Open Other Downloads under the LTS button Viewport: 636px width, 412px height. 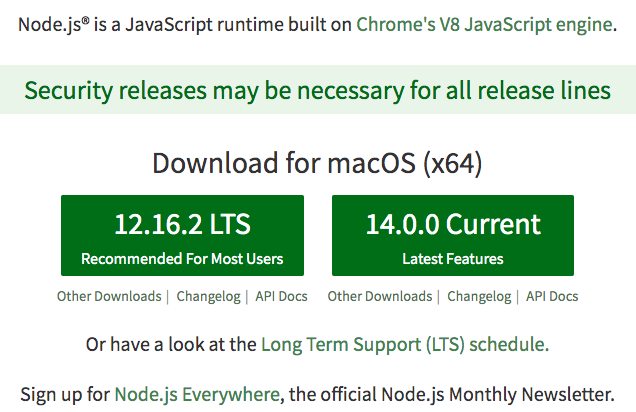[109, 296]
